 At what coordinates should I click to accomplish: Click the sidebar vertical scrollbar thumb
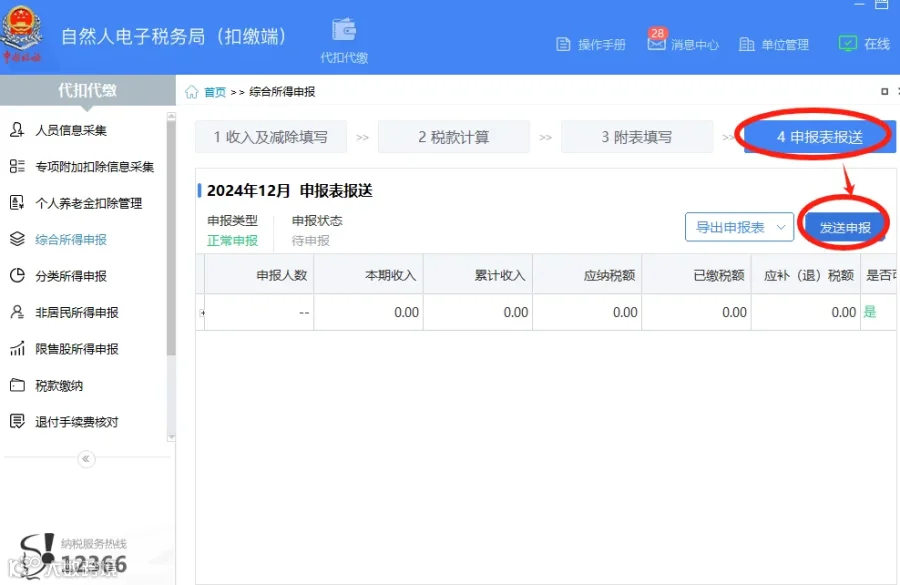click(x=171, y=238)
